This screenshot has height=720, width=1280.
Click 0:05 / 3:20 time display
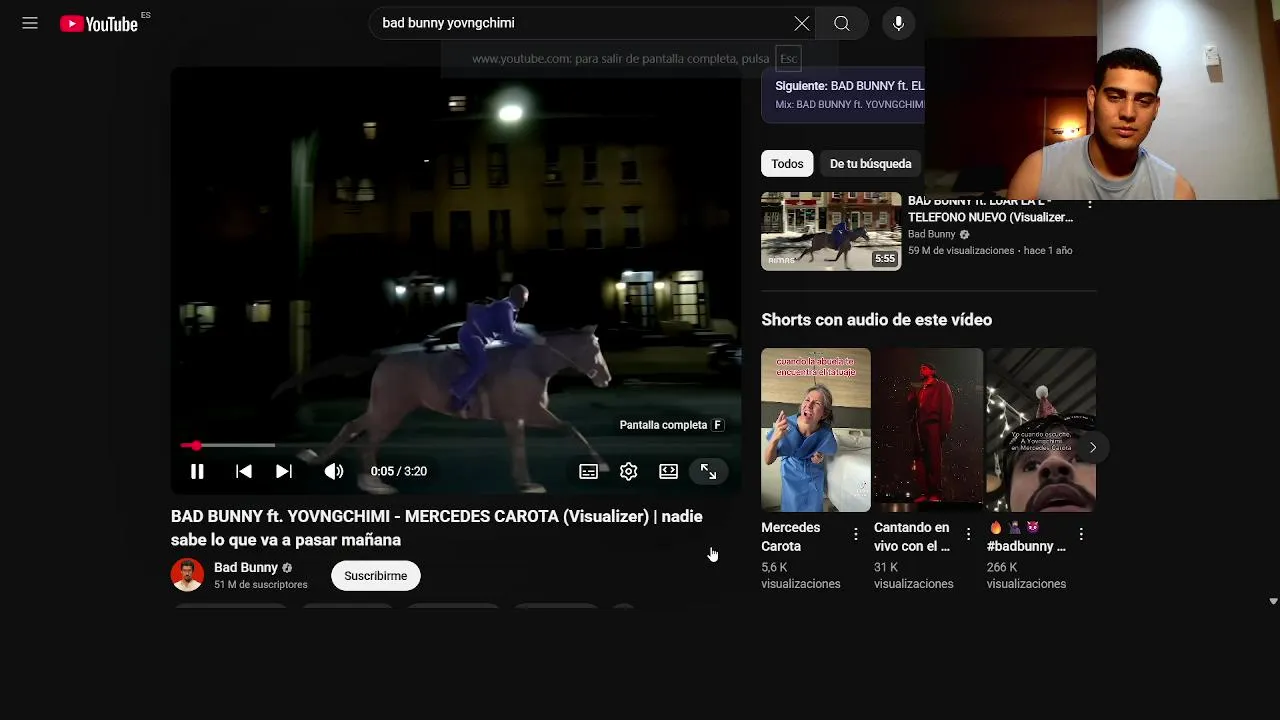[399, 471]
